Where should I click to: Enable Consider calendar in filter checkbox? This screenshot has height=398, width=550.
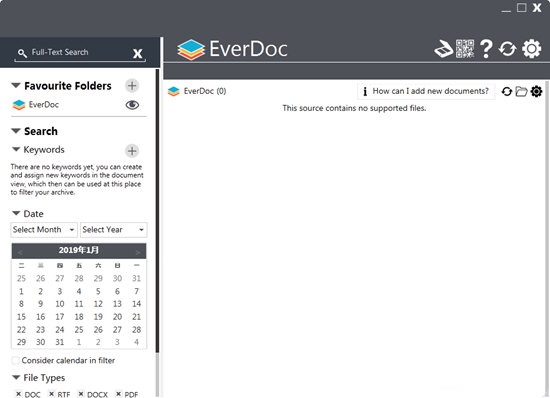(15, 360)
